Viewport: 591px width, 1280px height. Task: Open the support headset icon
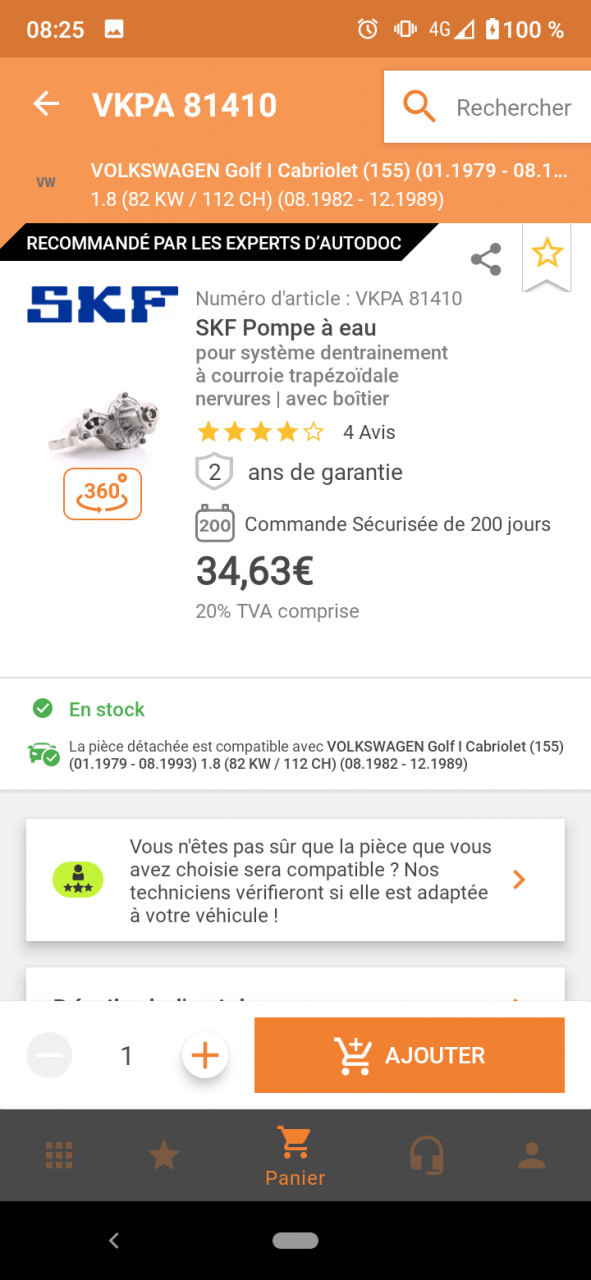[427, 1156]
